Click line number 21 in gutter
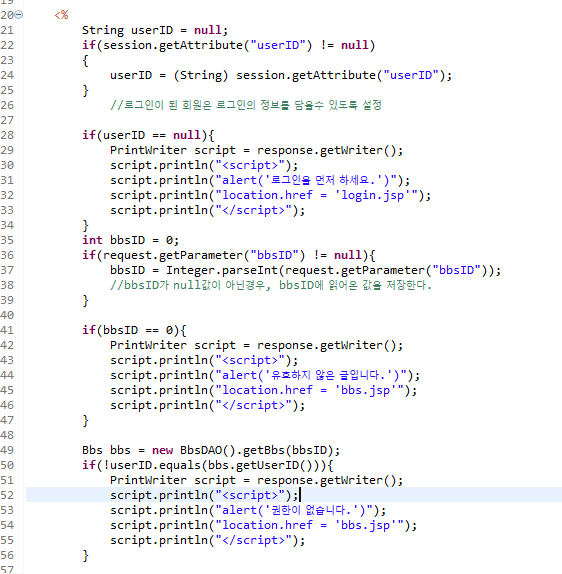This screenshot has width=562, height=574. click(x=7, y=30)
